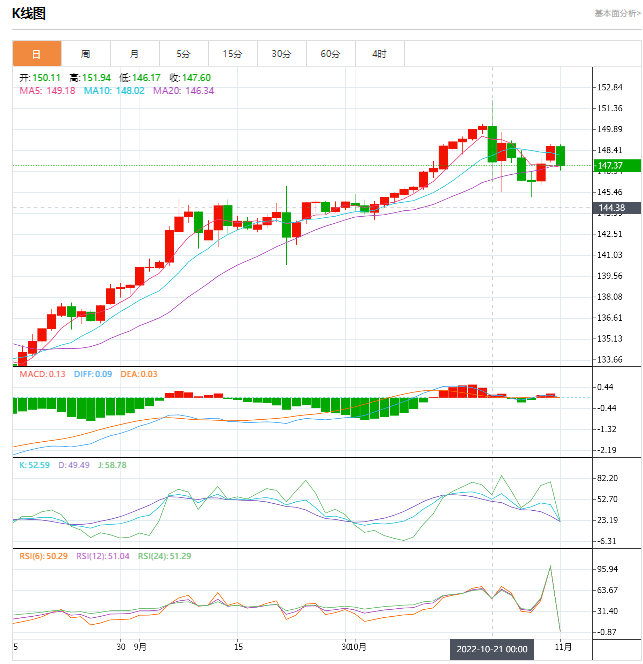The height and width of the screenshot is (664, 643).
Task: Open the 15分 interval tab
Action: coord(233,54)
